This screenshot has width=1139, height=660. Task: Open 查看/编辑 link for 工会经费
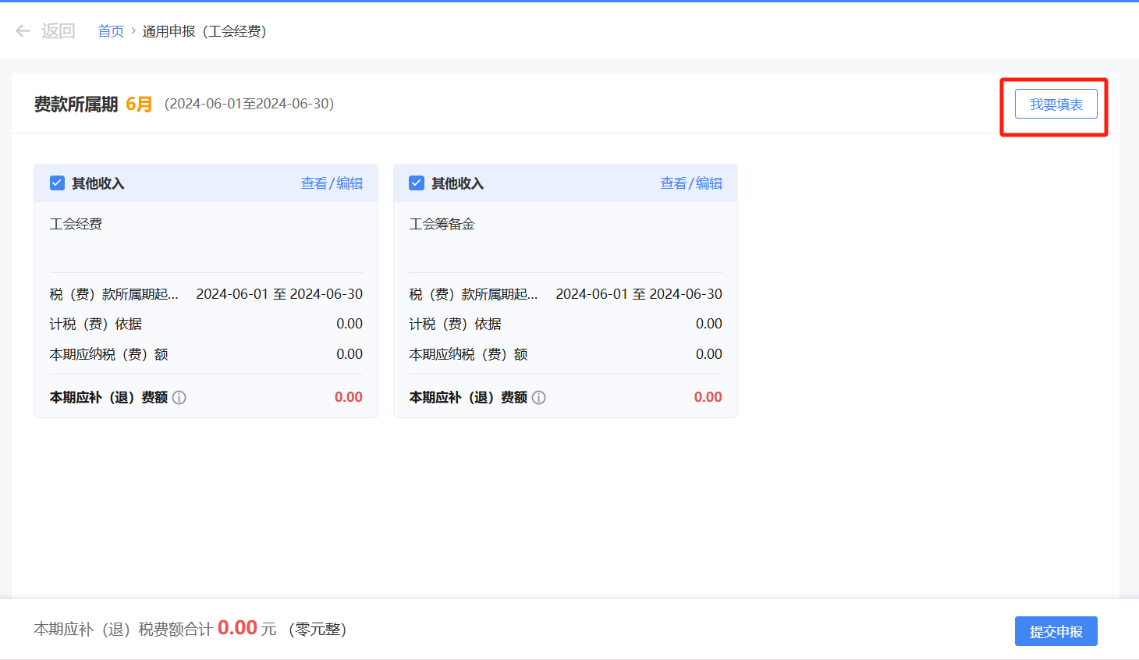(x=332, y=184)
